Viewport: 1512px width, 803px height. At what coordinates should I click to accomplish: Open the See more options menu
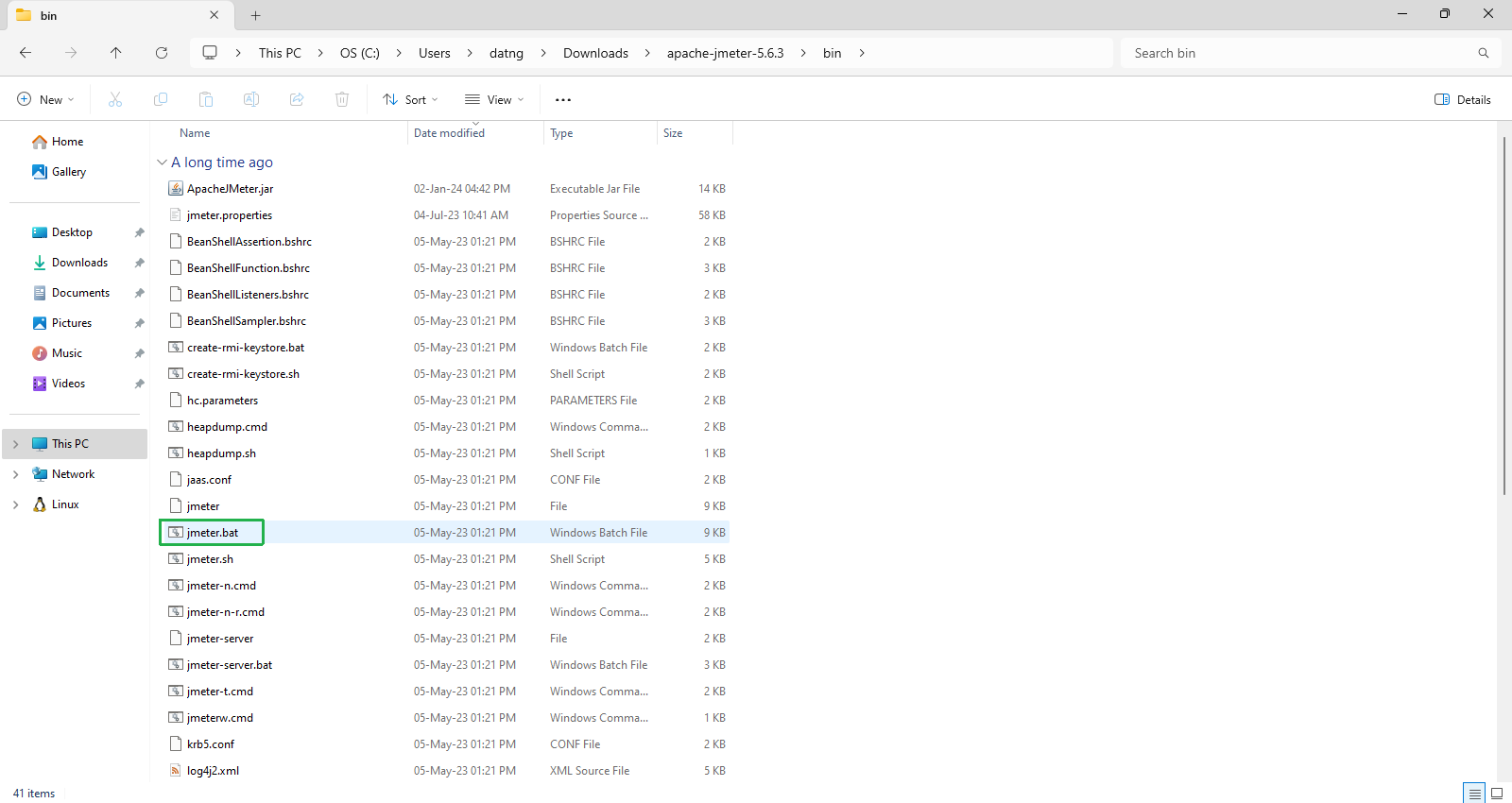coord(563,99)
